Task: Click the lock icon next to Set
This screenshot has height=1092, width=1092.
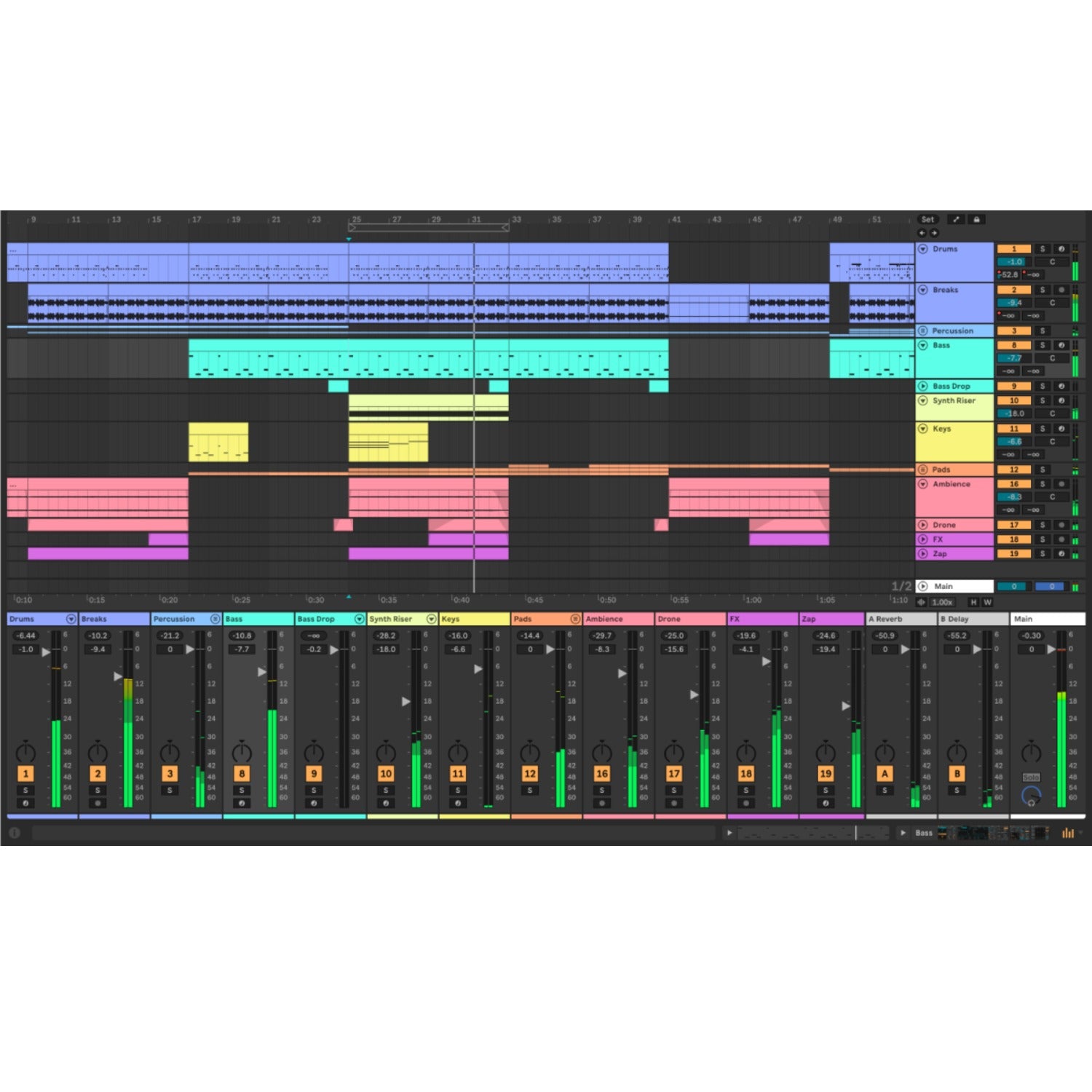Action: tap(976, 219)
